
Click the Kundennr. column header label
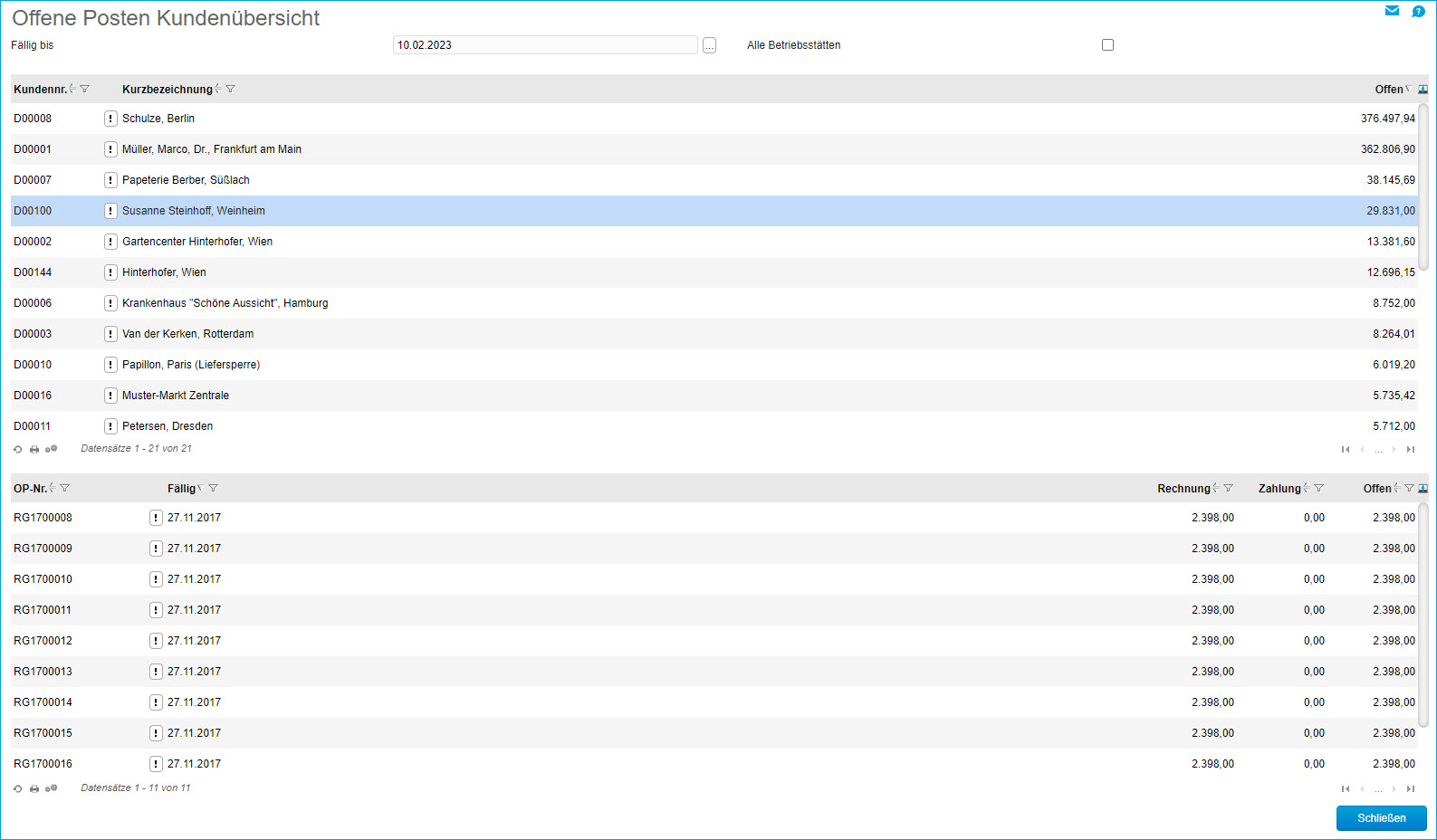pyautogui.click(x=40, y=90)
